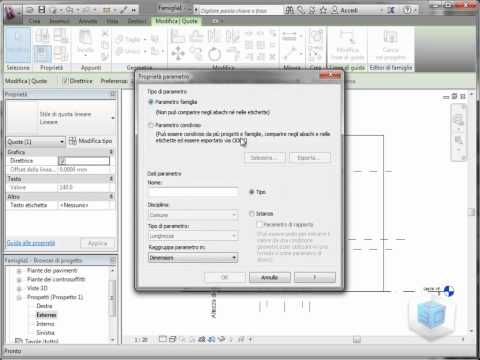Viewport: 480px width, 360px height.
Task: Click the Seleziona... button
Action: pyautogui.click(x=265, y=157)
